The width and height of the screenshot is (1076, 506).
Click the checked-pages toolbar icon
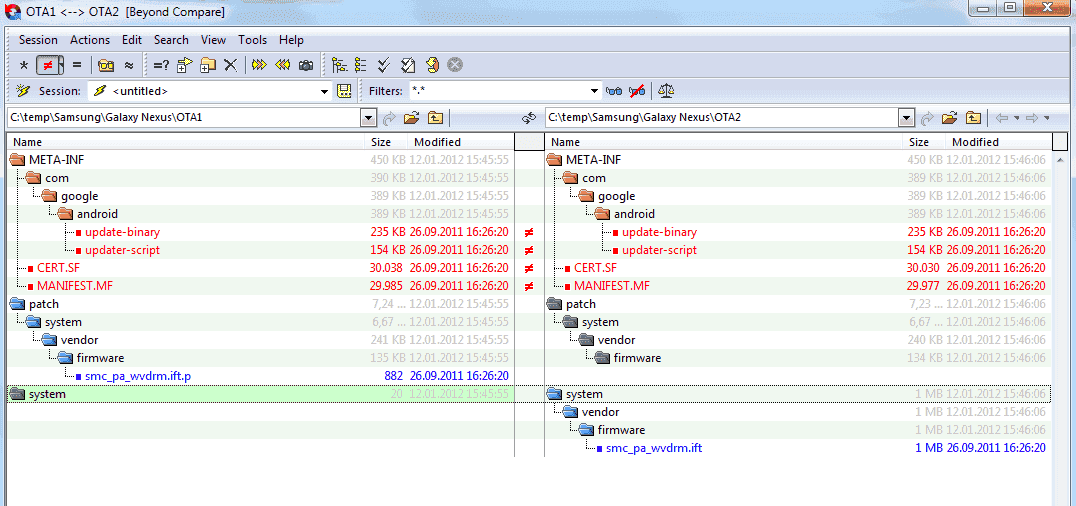408,65
